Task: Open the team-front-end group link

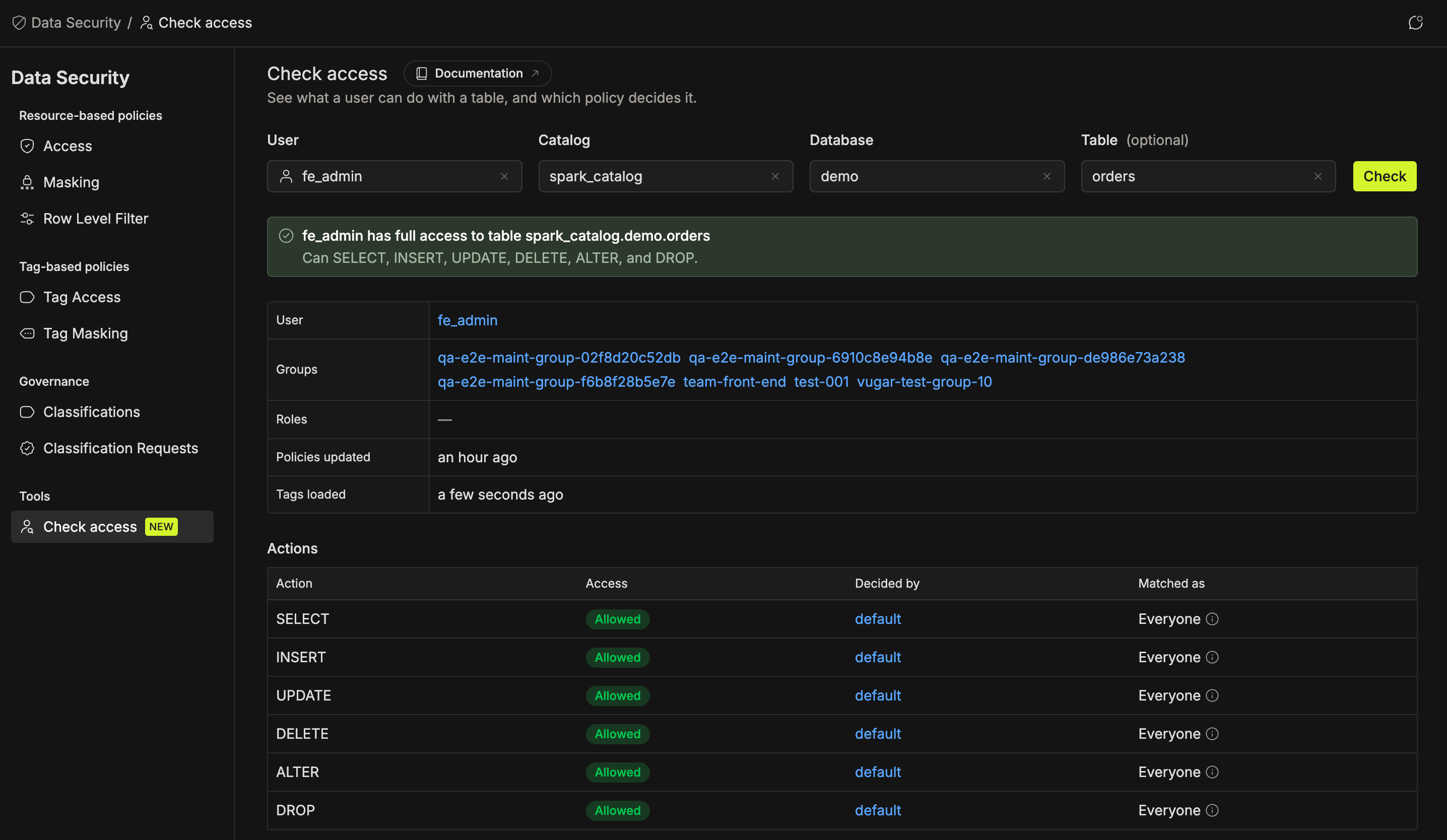Action: pos(735,382)
